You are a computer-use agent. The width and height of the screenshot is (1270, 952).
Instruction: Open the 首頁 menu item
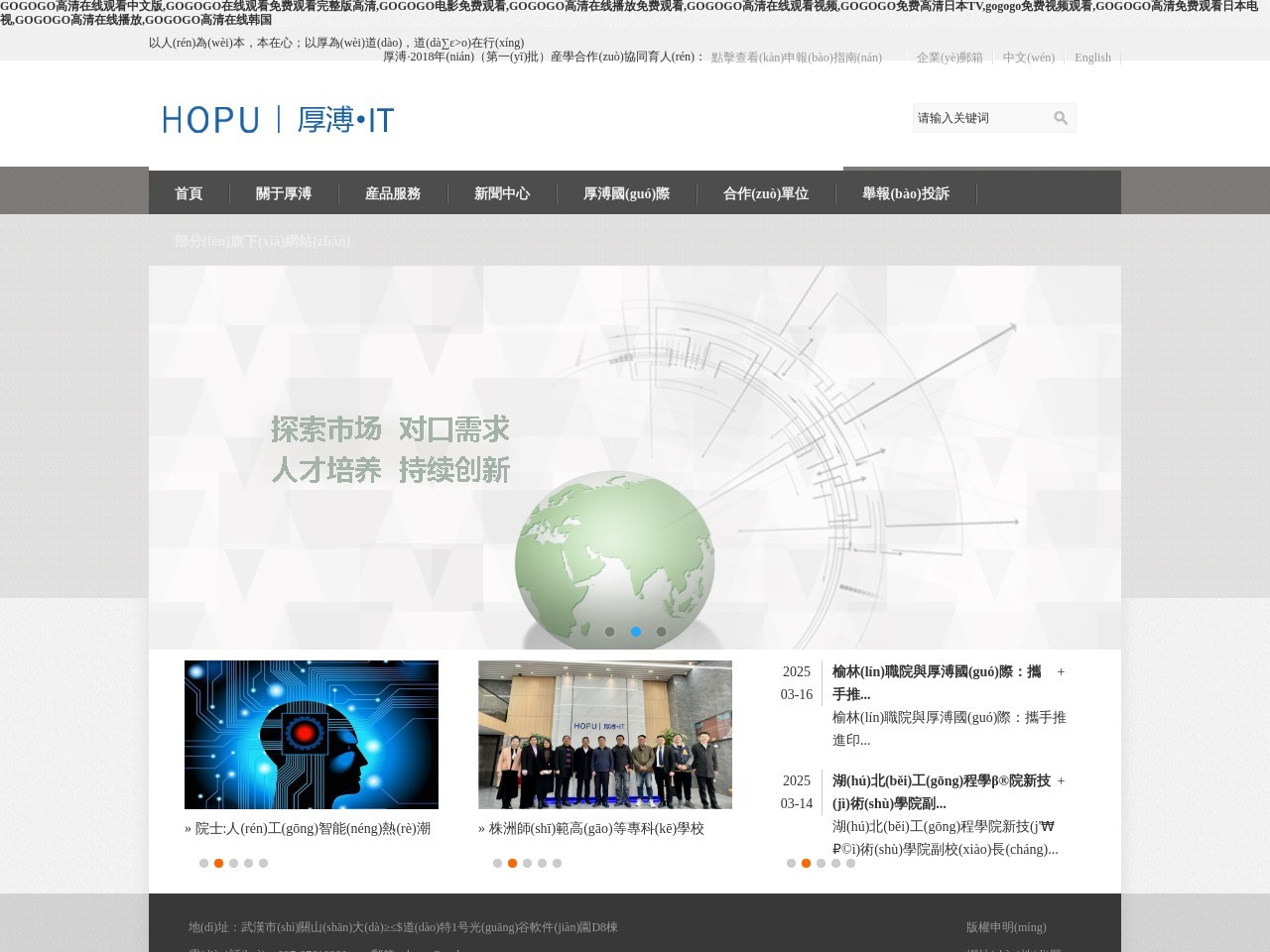coord(189,194)
